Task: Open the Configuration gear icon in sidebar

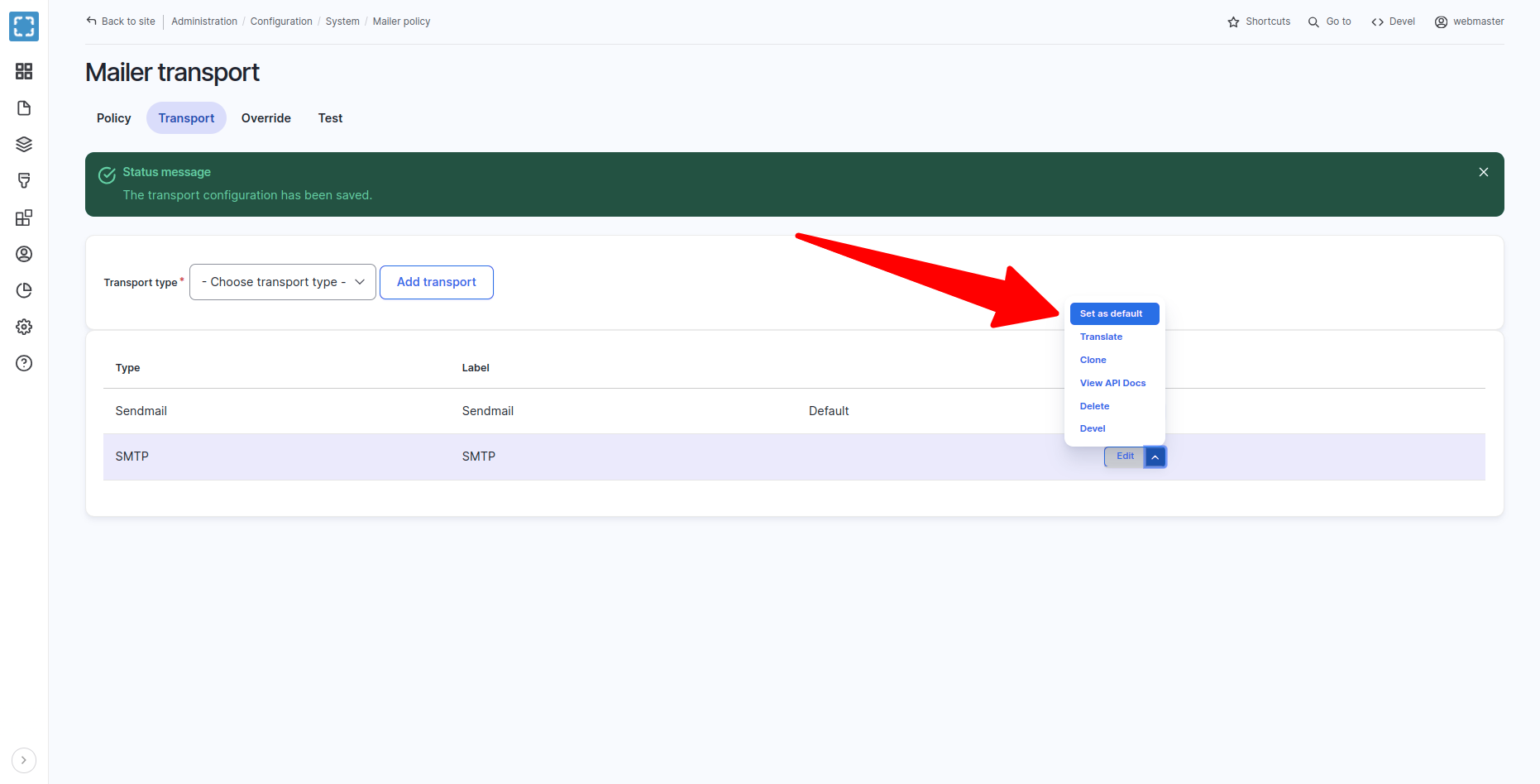Action: click(x=24, y=327)
